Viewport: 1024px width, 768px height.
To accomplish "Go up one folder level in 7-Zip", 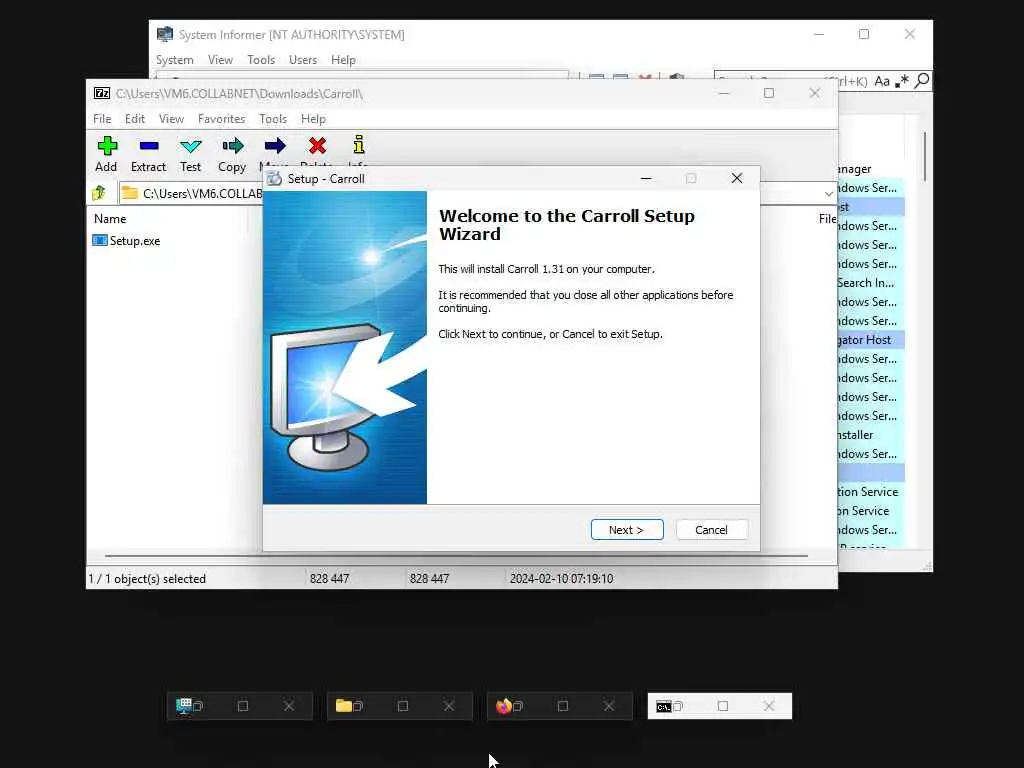I will (99, 193).
